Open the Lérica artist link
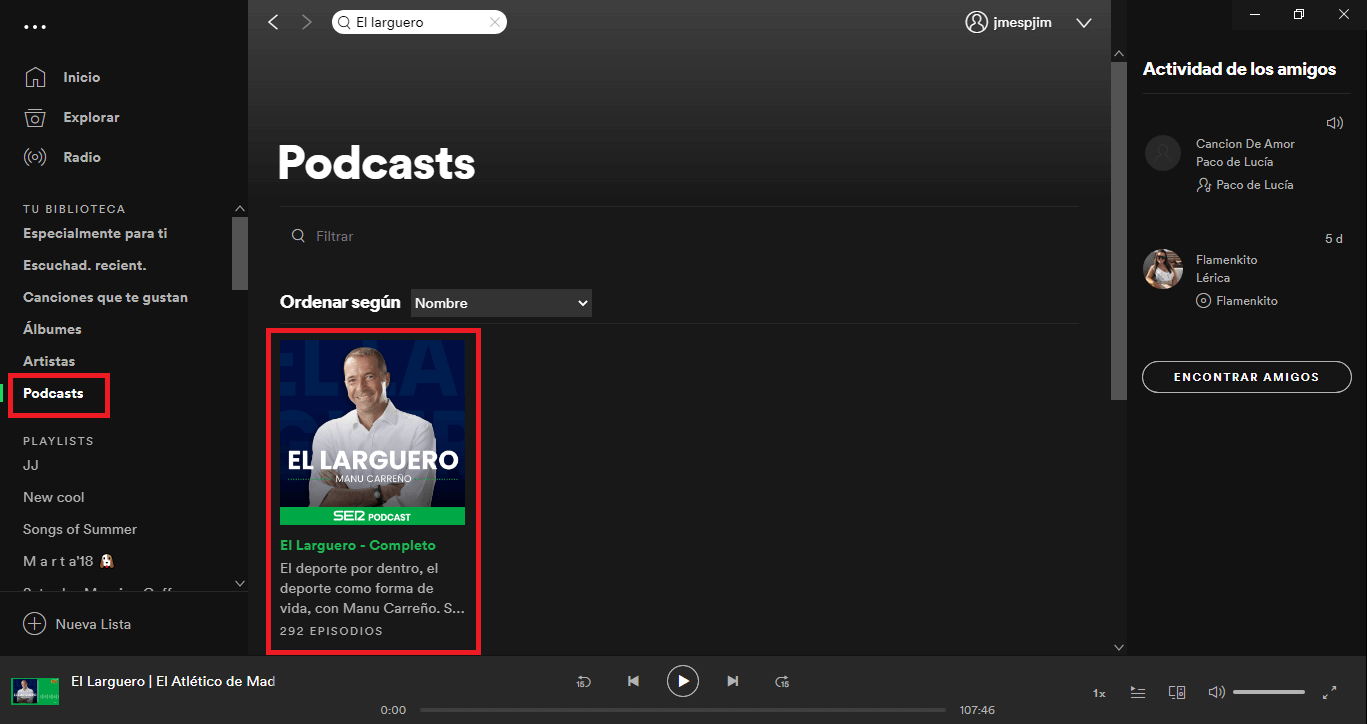This screenshot has width=1367, height=724. point(1213,278)
